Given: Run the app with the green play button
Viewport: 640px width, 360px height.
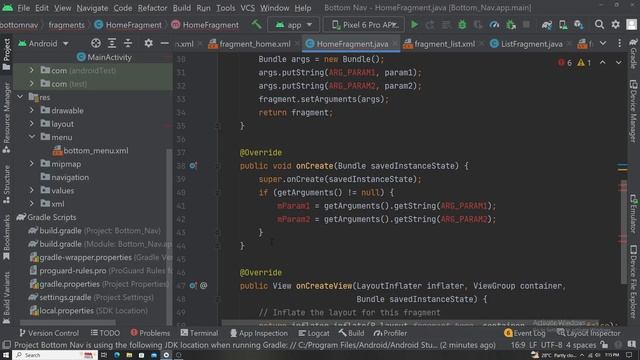Looking at the screenshot, I should [x=414, y=25].
